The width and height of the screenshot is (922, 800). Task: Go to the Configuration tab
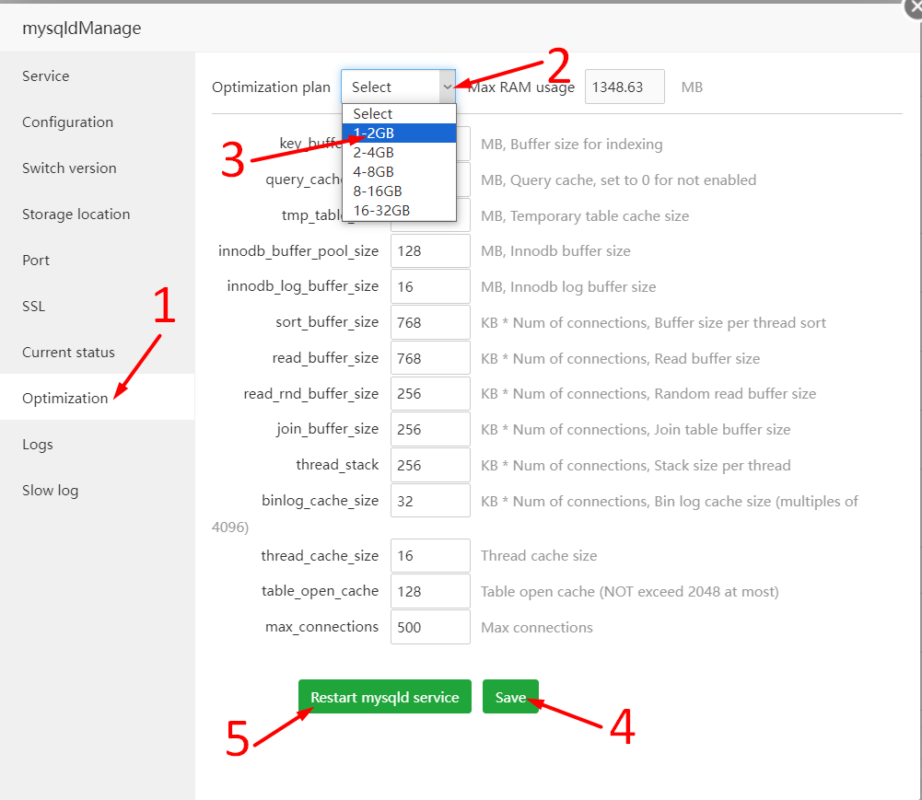pyautogui.click(x=68, y=122)
